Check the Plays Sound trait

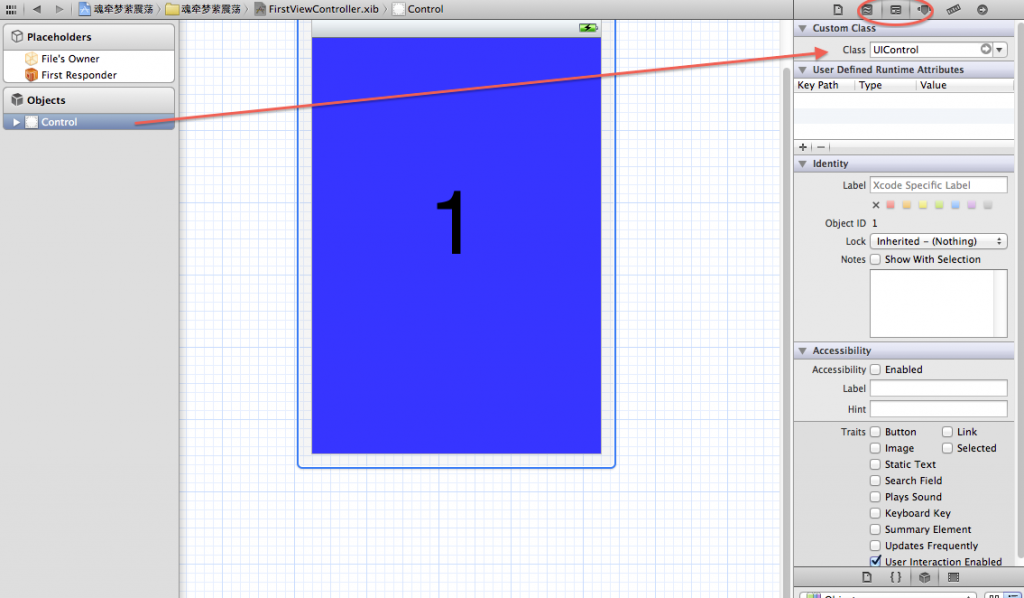point(875,497)
